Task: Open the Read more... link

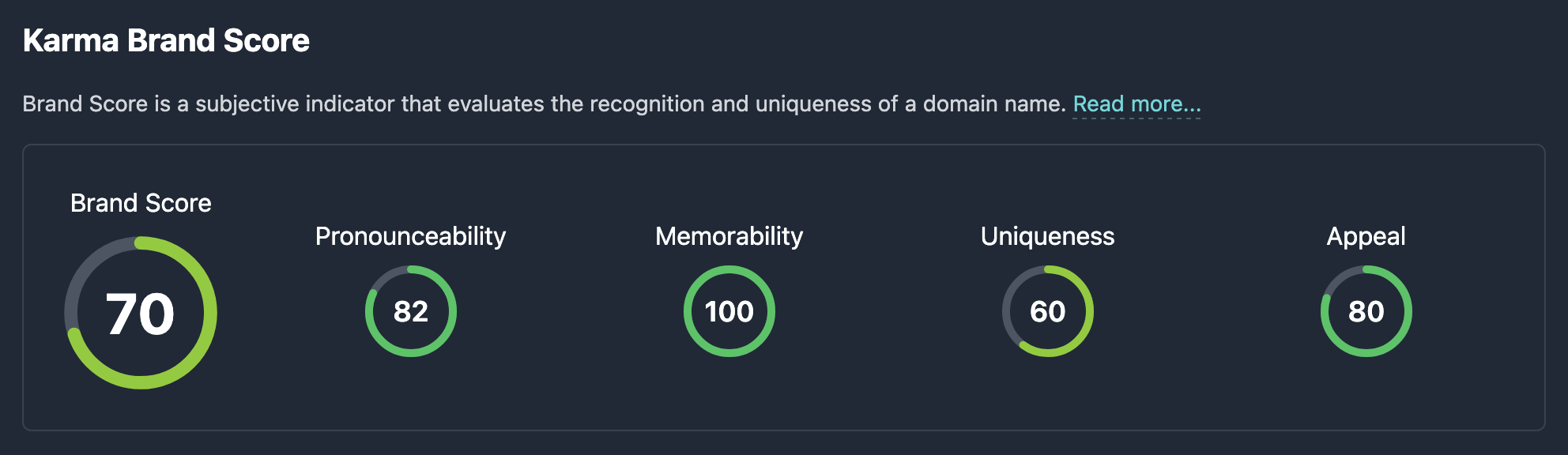Action: [x=1136, y=104]
